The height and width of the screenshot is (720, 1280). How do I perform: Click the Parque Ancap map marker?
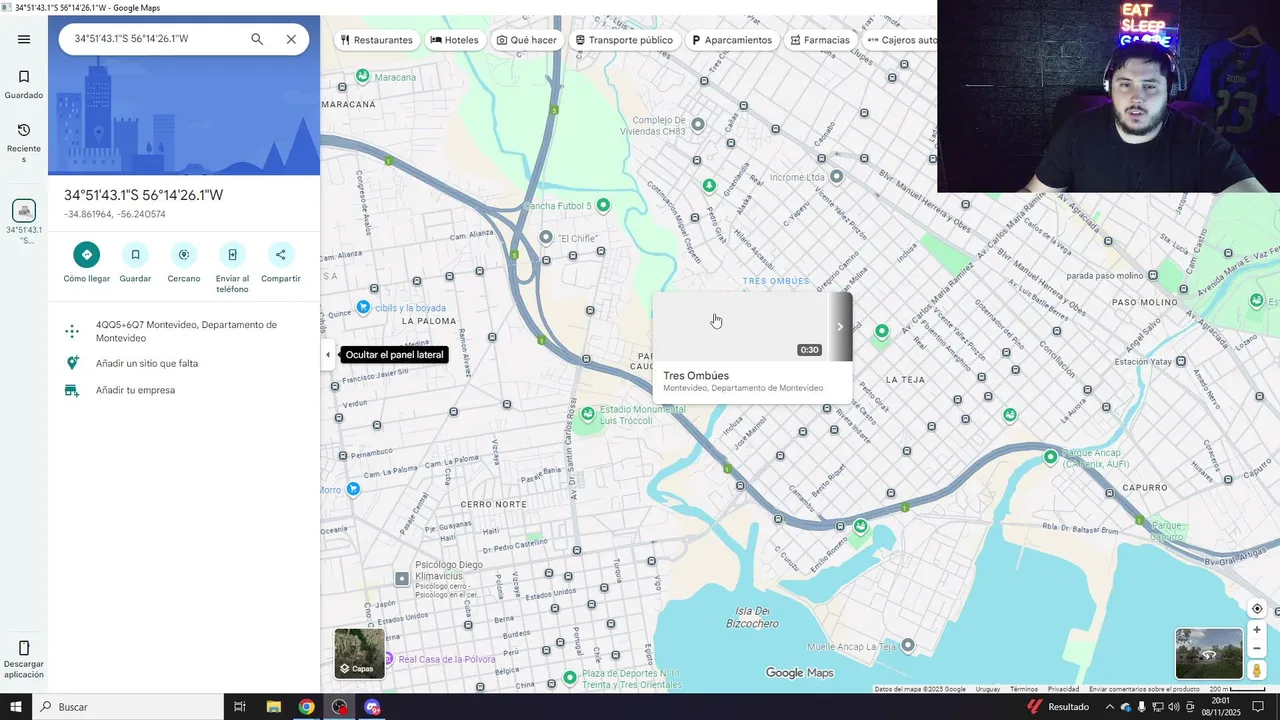[1050, 457]
